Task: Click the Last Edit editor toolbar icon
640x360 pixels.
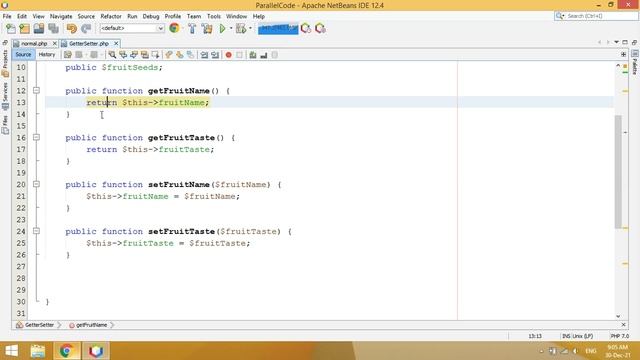Action: [x=68, y=55]
